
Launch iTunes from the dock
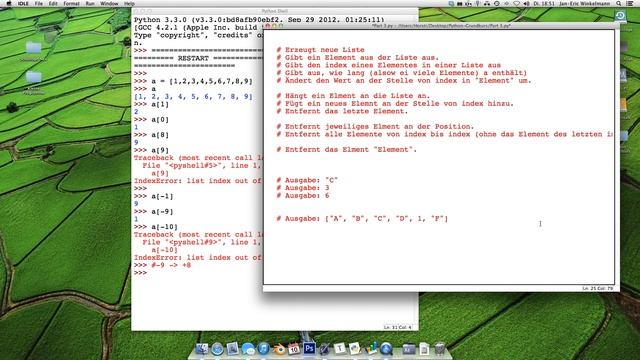point(263,349)
